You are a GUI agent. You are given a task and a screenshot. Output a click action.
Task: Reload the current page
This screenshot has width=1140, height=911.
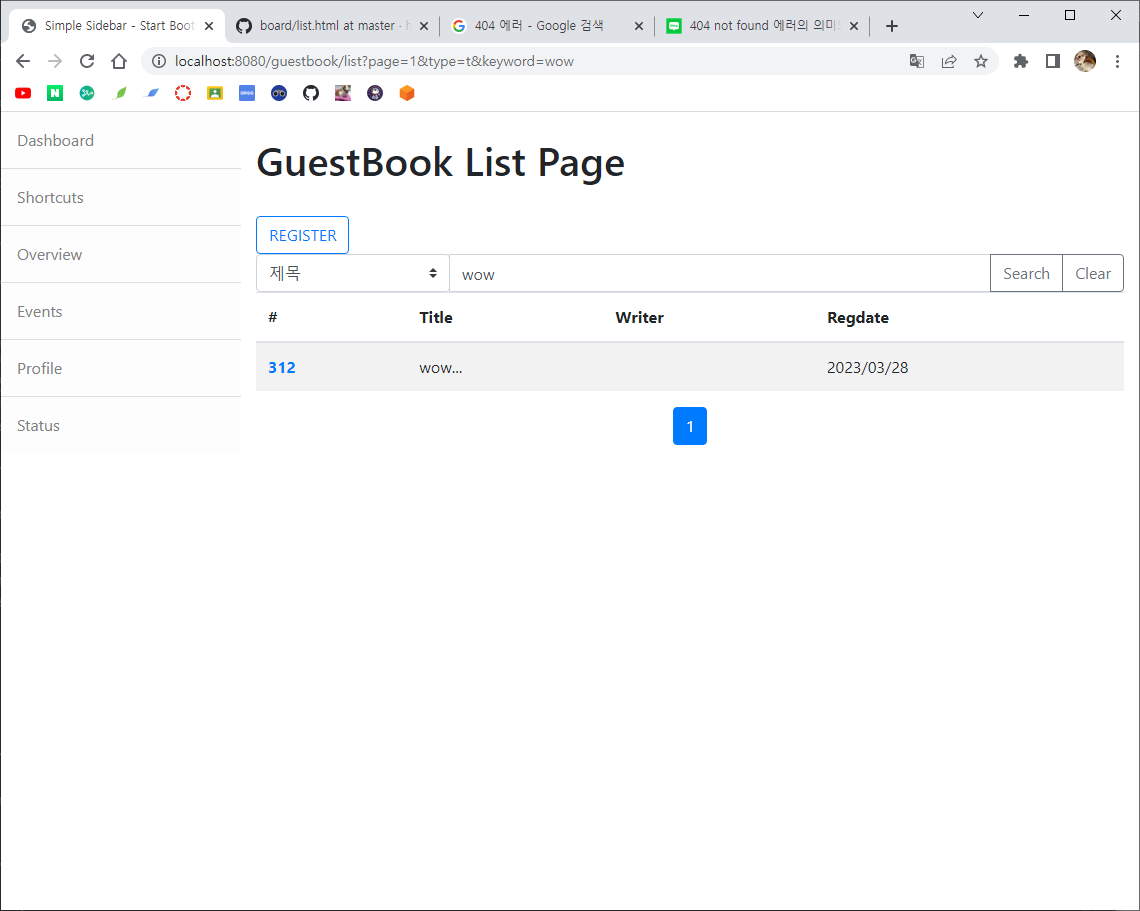pyautogui.click(x=87, y=61)
